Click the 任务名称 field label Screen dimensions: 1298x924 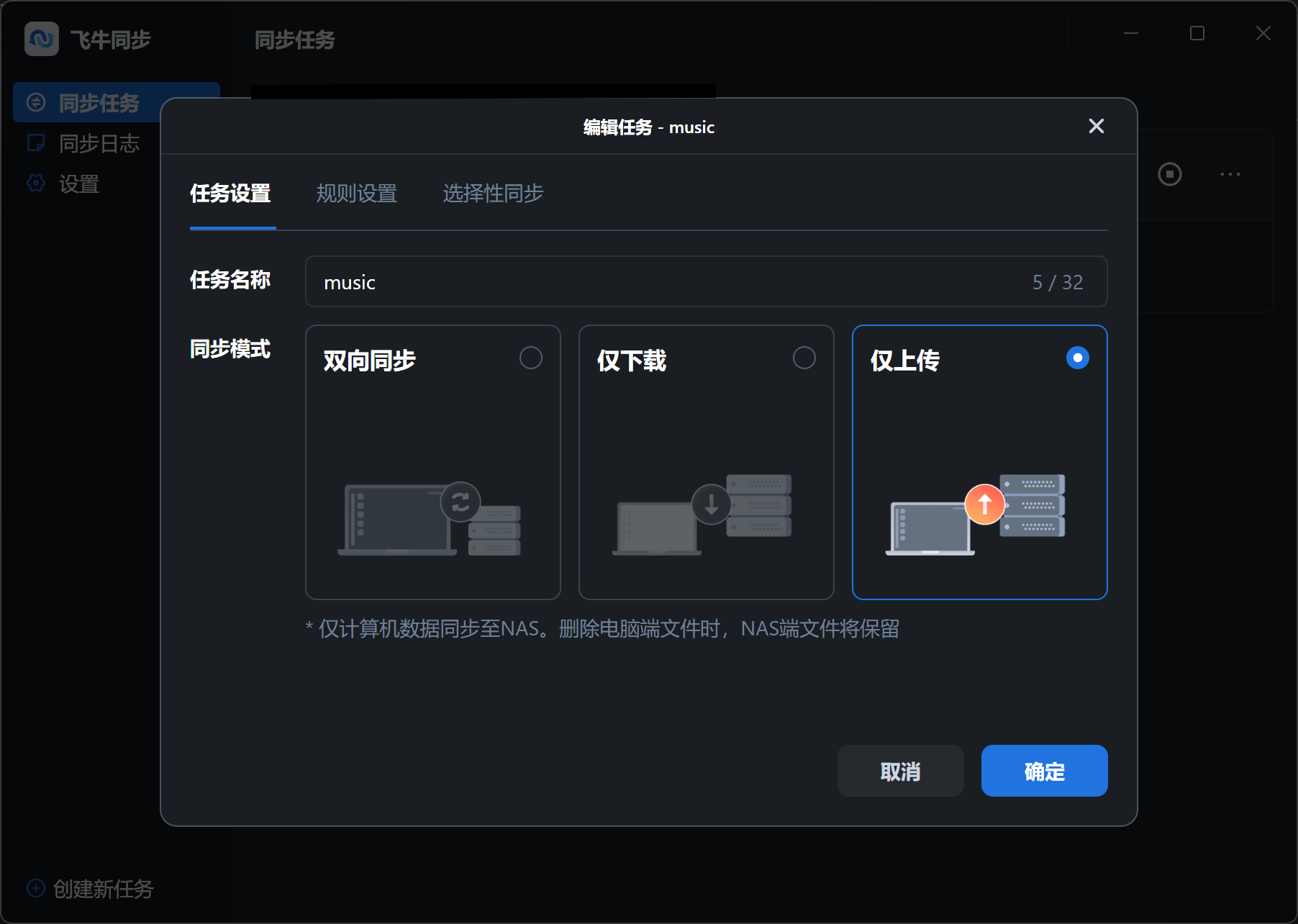(230, 280)
